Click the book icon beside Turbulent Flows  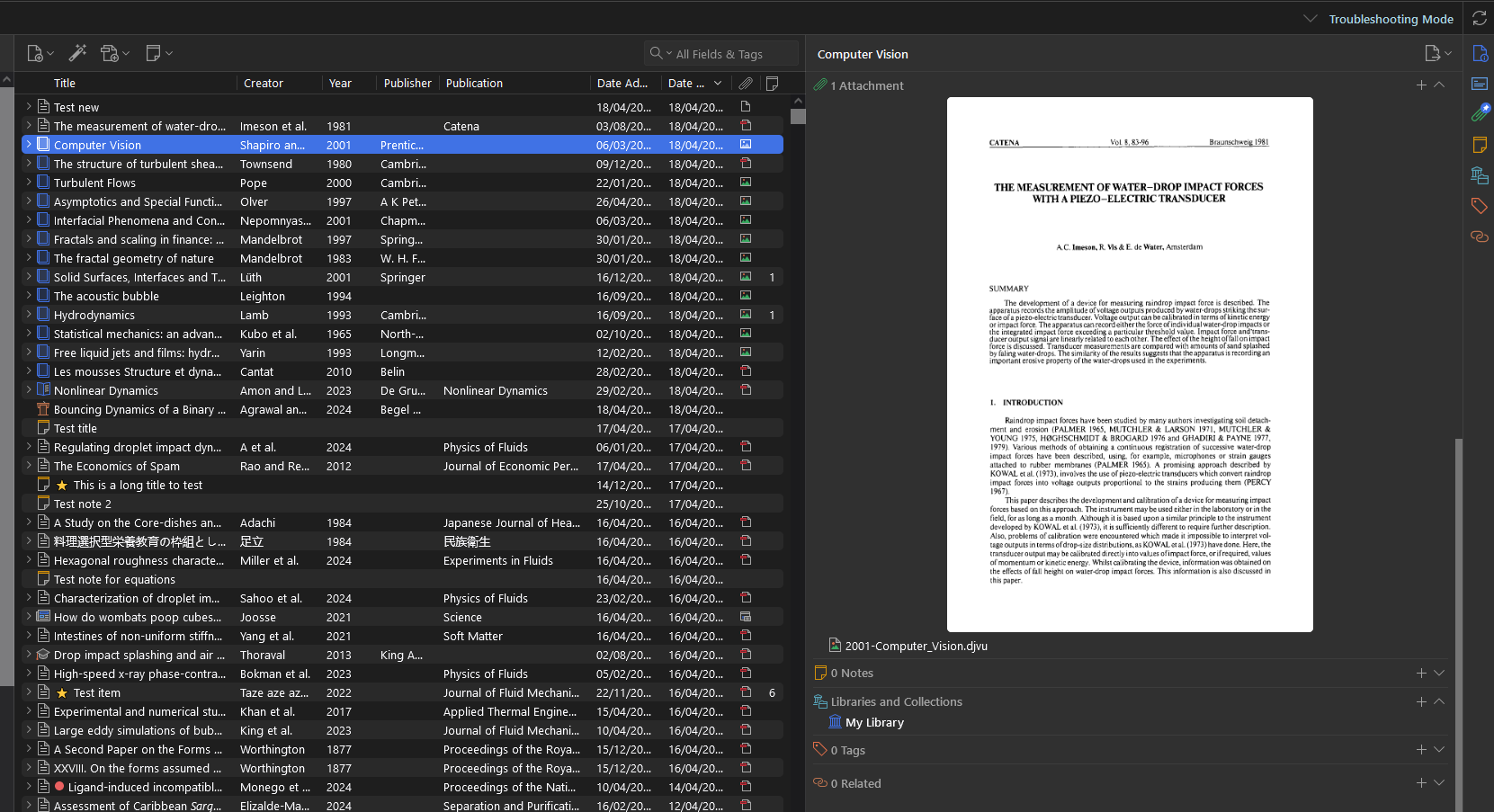point(43,183)
